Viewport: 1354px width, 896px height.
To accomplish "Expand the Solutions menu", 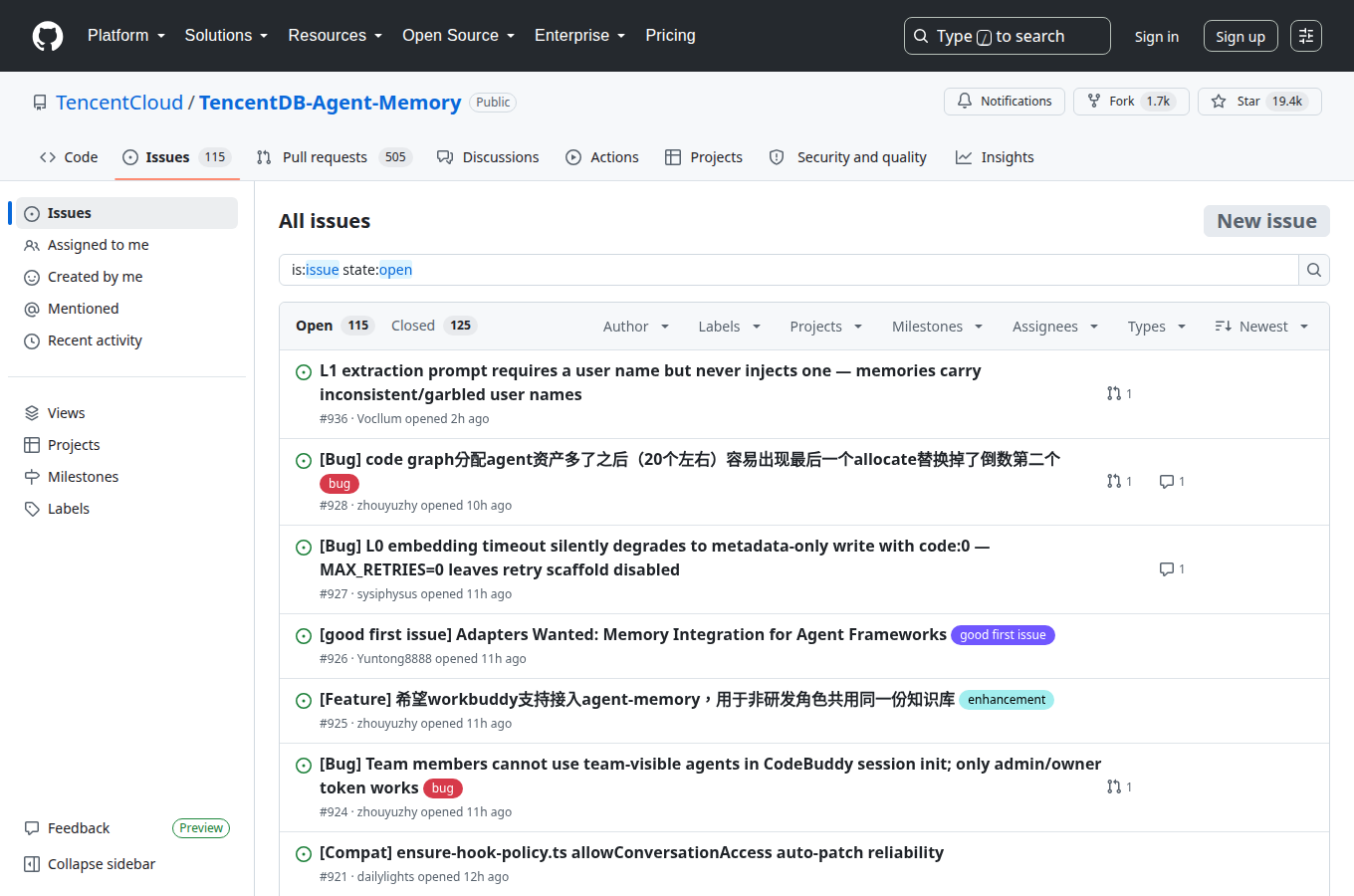I will click(226, 36).
